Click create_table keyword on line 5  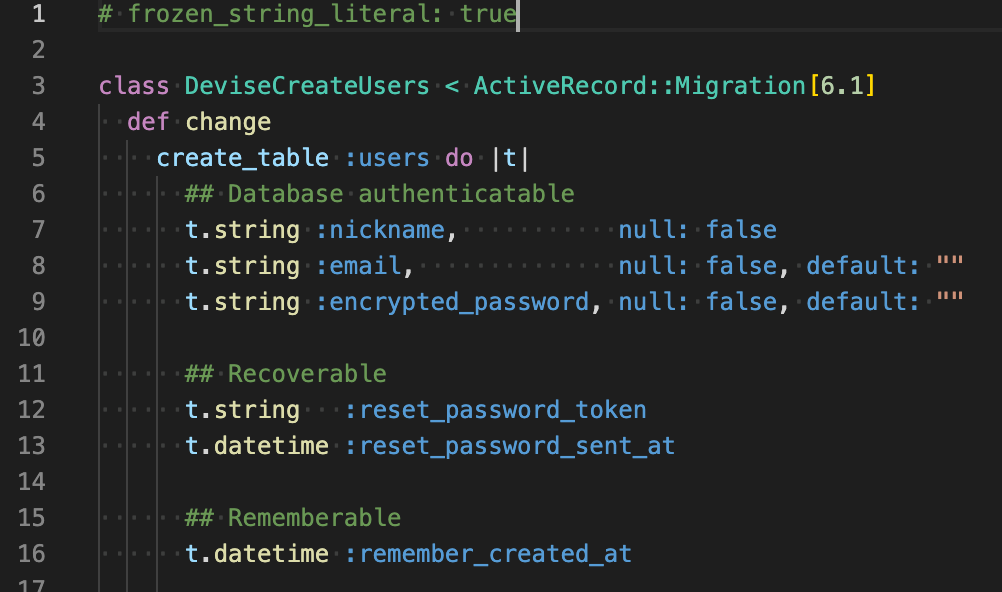pyautogui.click(x=242, y=158)
